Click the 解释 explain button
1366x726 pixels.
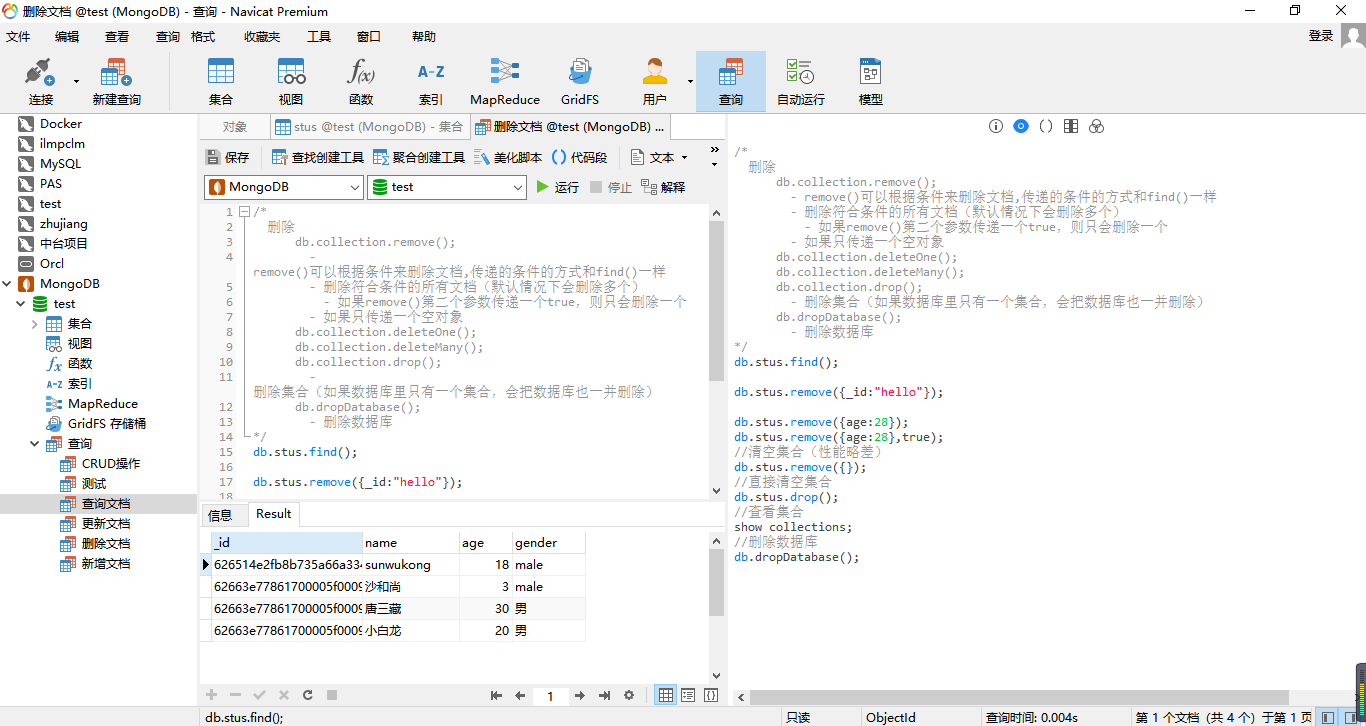(663, 187)
